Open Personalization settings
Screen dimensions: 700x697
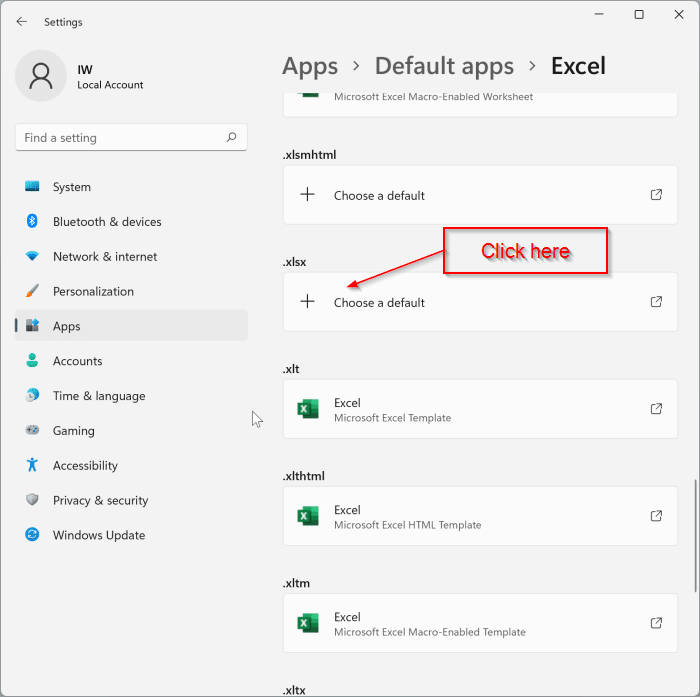[131, 291]
